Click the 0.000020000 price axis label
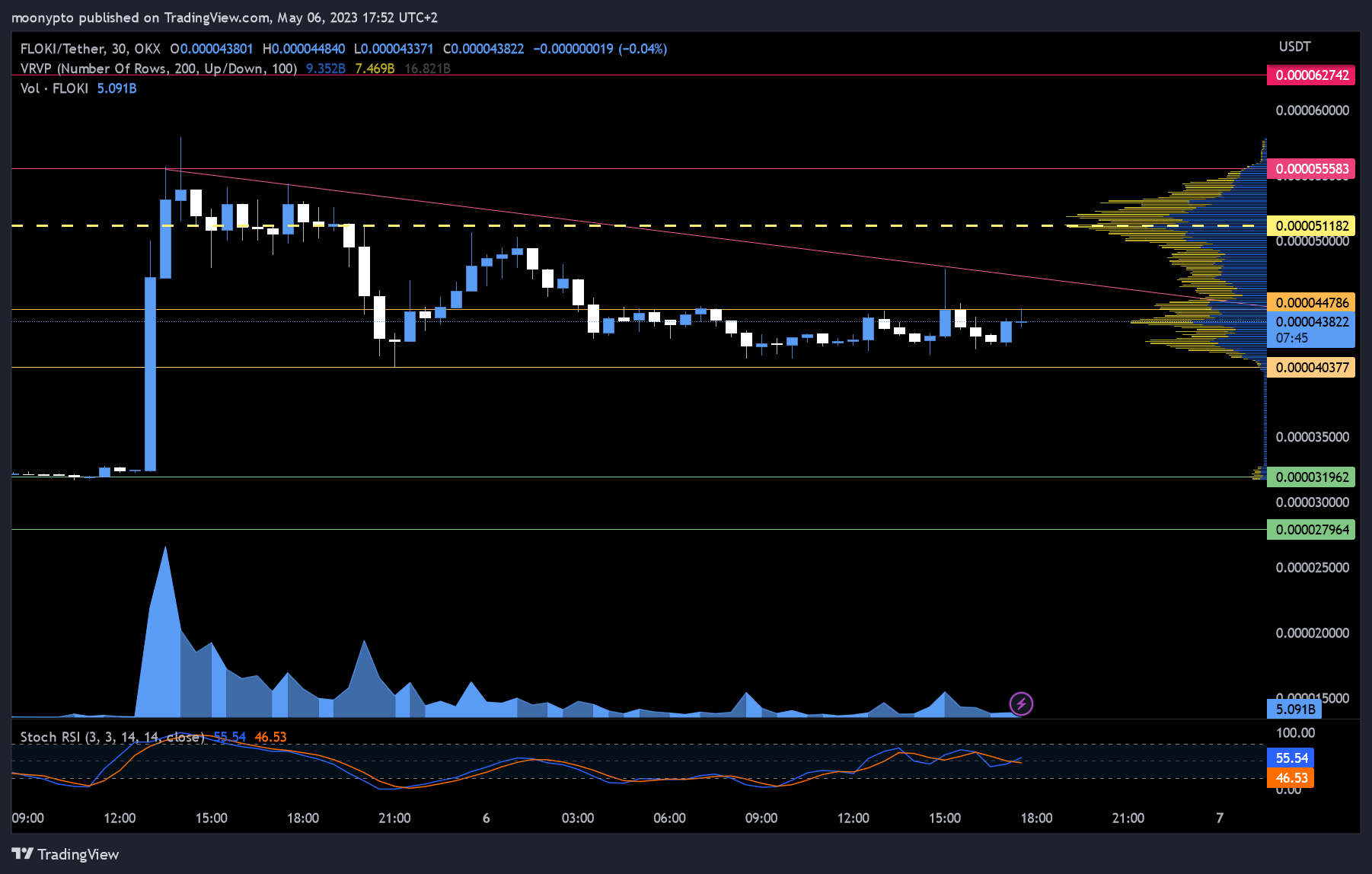 pyautogui.click(x=1312, y=633)
